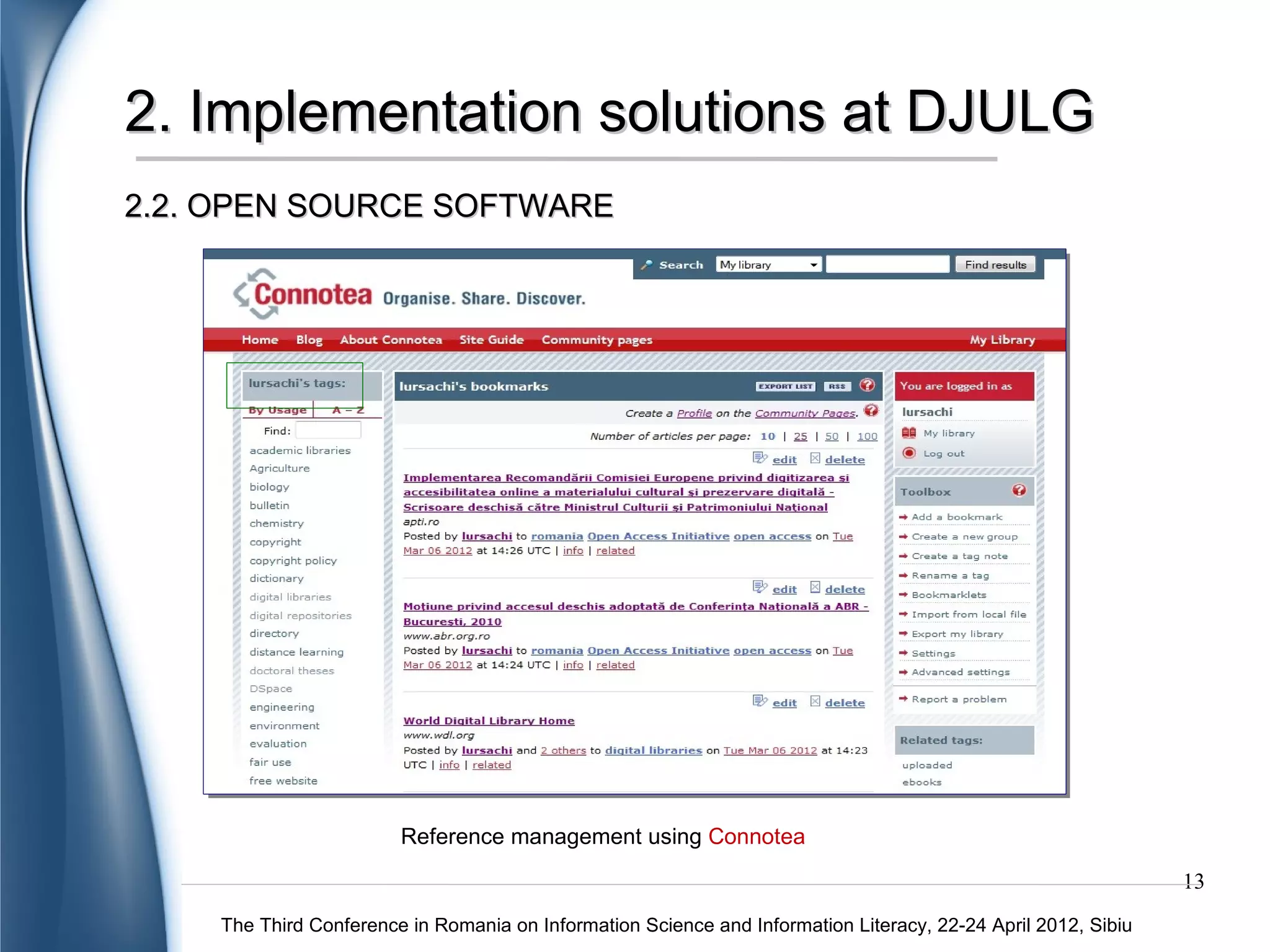This screenshot has width=1270, height=952.
Task: Click Add a bookmark in Toolbox
Action: pyautogui.click(x=957, y=517)
